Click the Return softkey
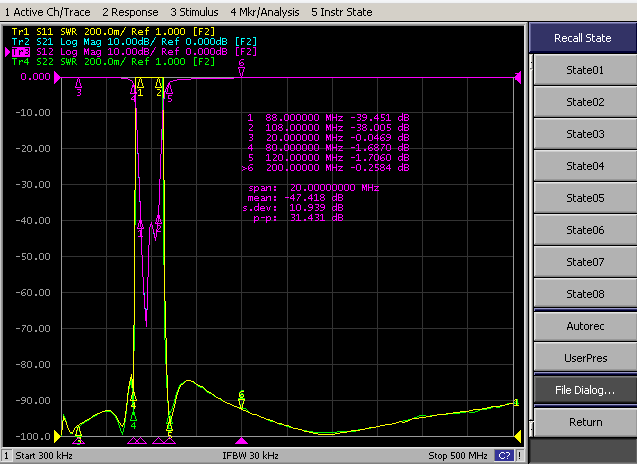Screen dimensions: 637x464 pos(585,422)
